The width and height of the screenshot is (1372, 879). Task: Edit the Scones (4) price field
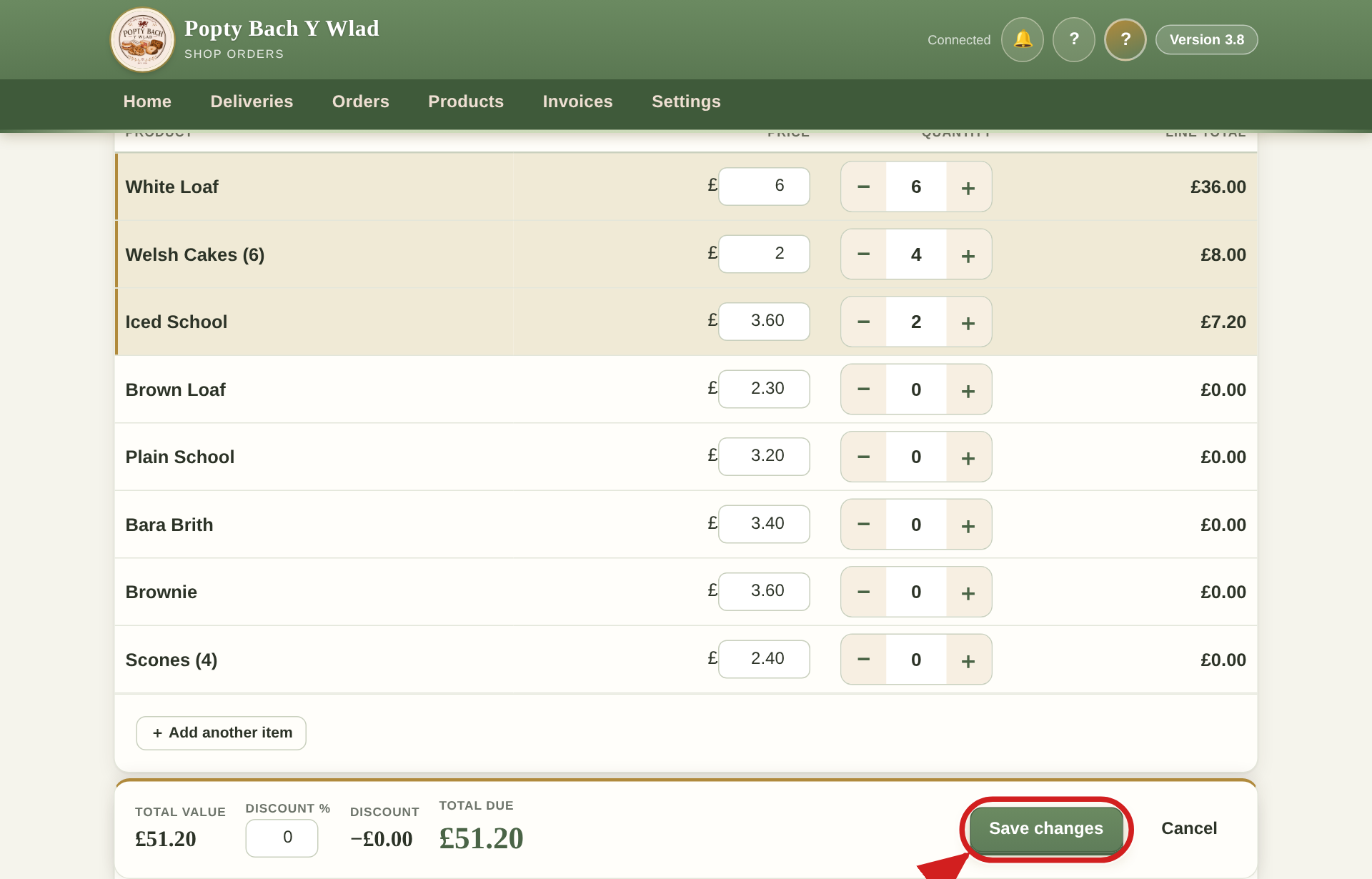[764, 659]
